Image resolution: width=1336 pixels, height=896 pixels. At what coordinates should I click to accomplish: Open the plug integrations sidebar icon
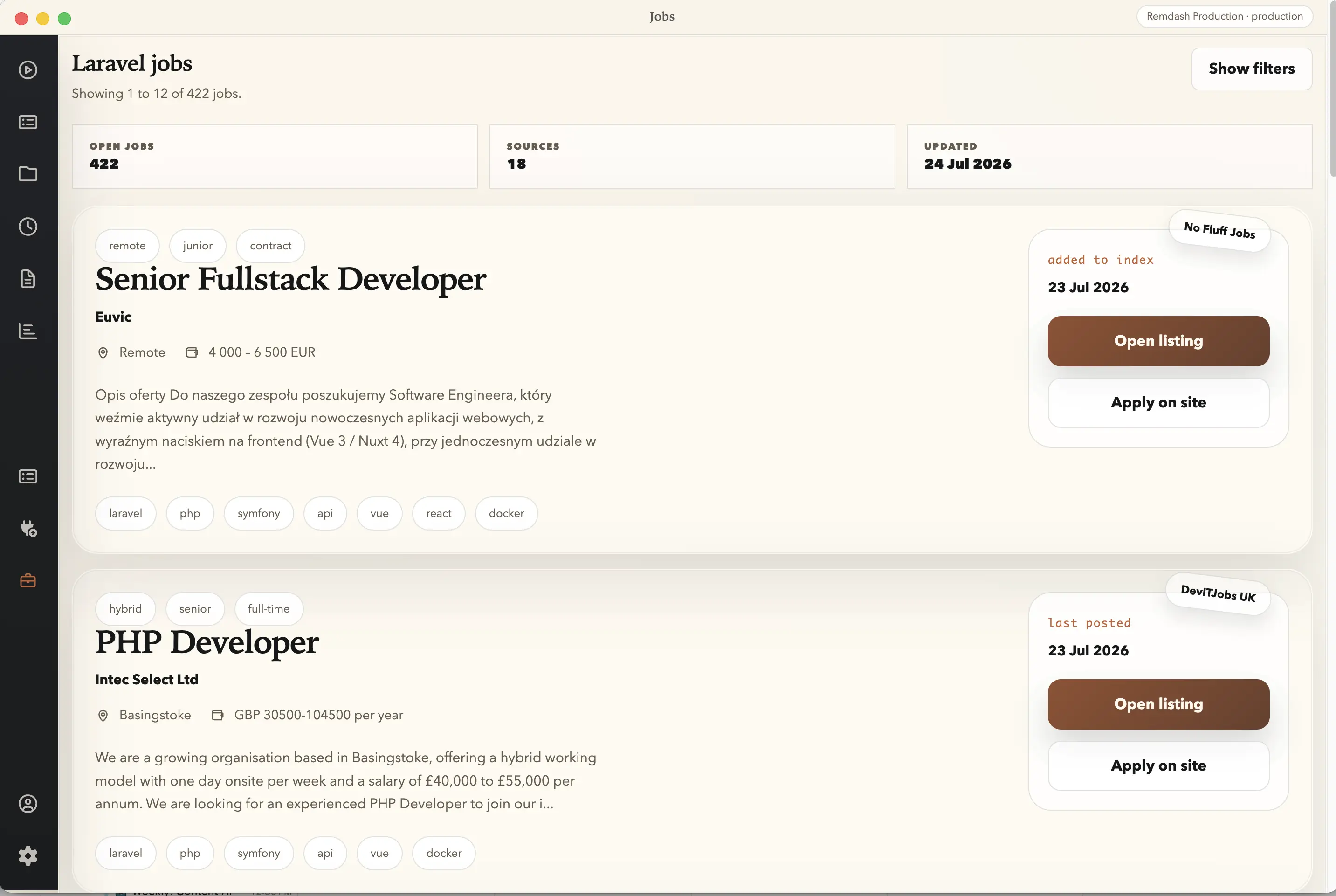coord(28,529)
